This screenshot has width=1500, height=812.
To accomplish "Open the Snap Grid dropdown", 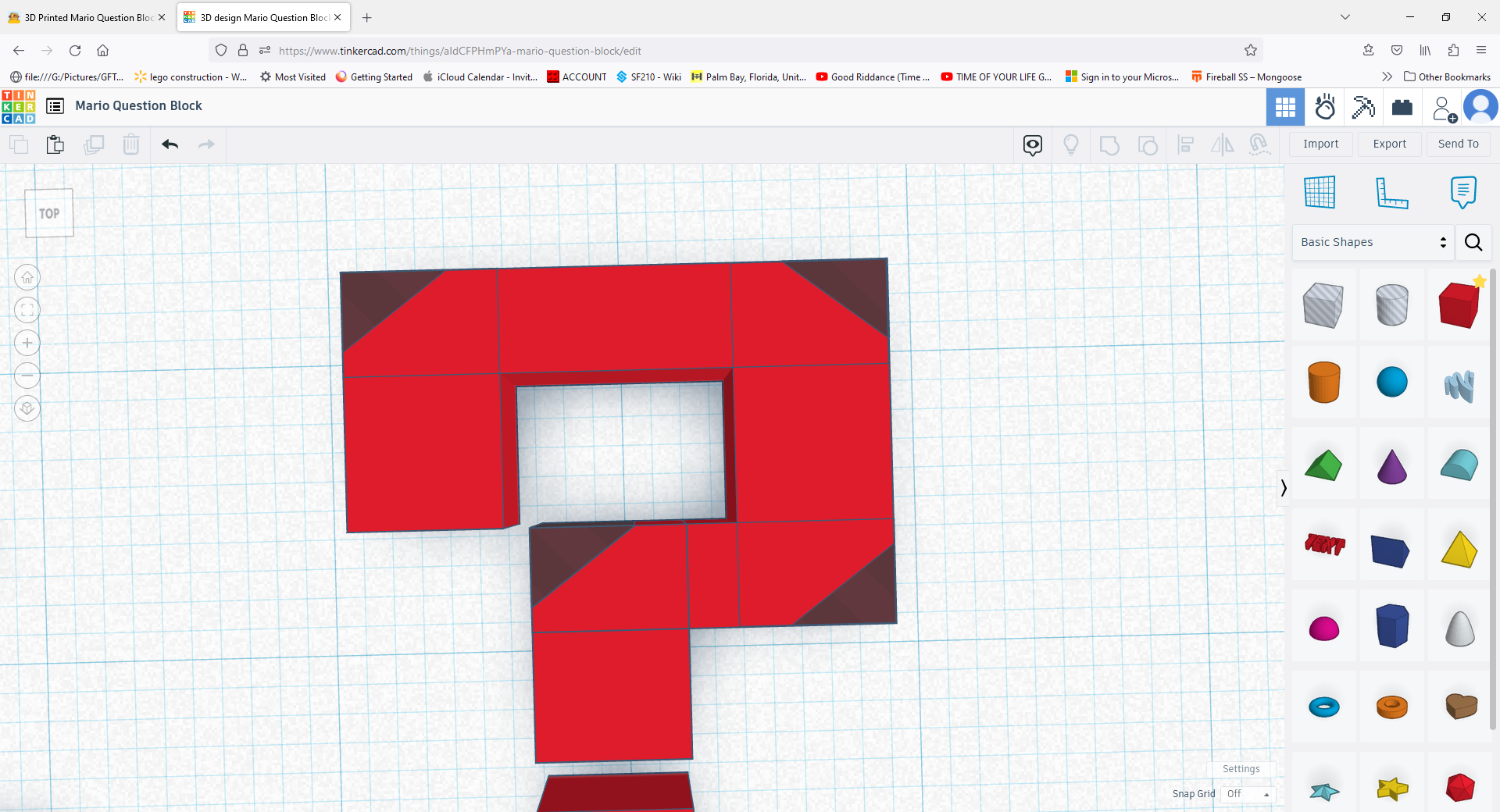I will click(1248, 794).
